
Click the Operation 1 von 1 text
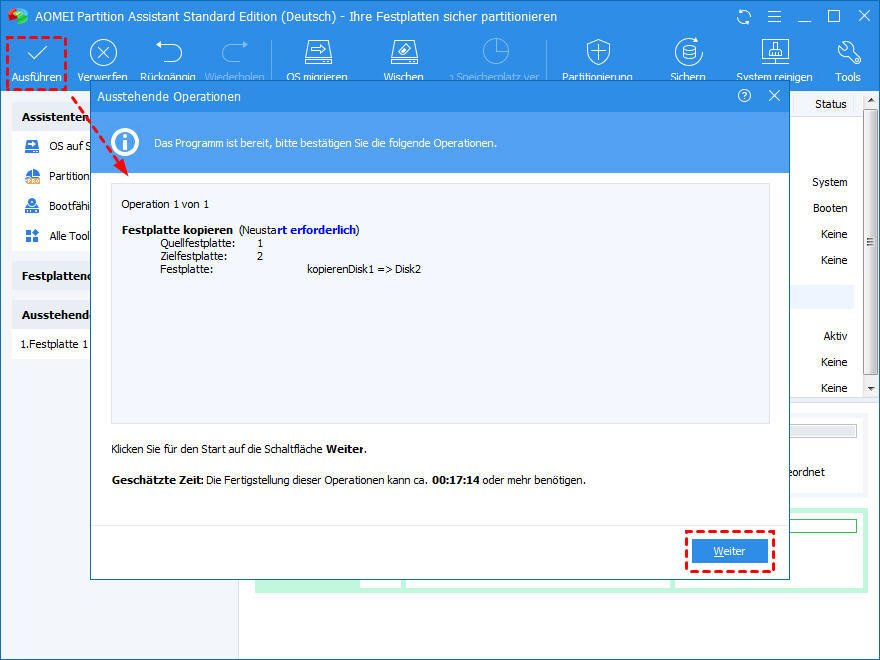tap(165, 204)
